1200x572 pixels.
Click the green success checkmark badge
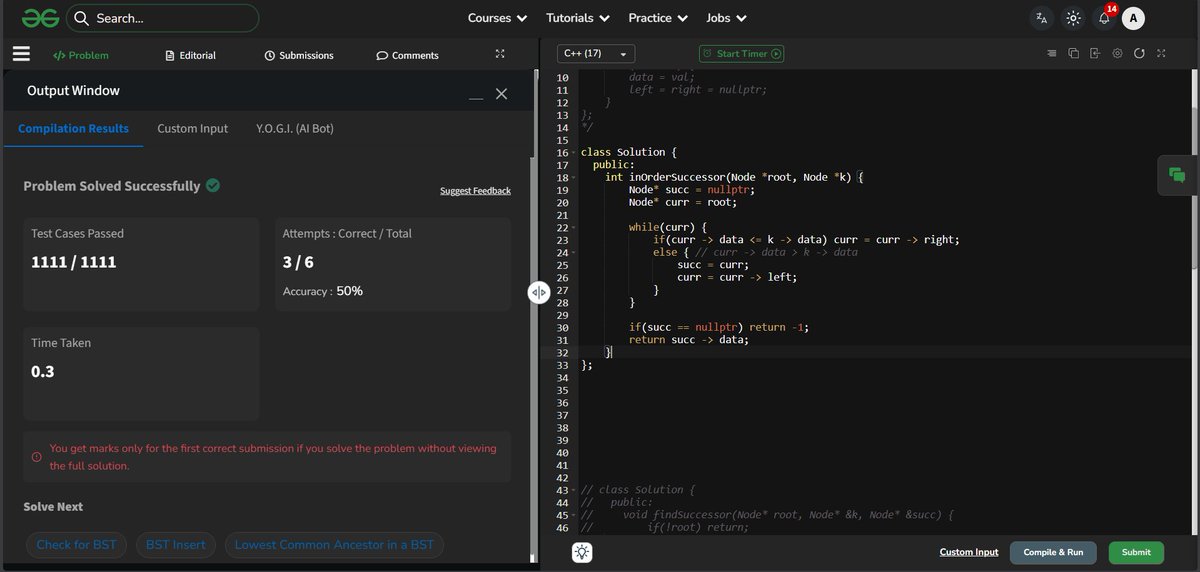pyautogui.click(x=213, y=185)
